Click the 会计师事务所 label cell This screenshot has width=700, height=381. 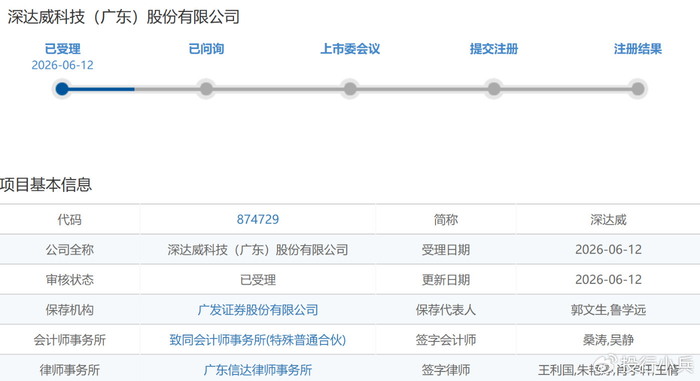point(70,340)
